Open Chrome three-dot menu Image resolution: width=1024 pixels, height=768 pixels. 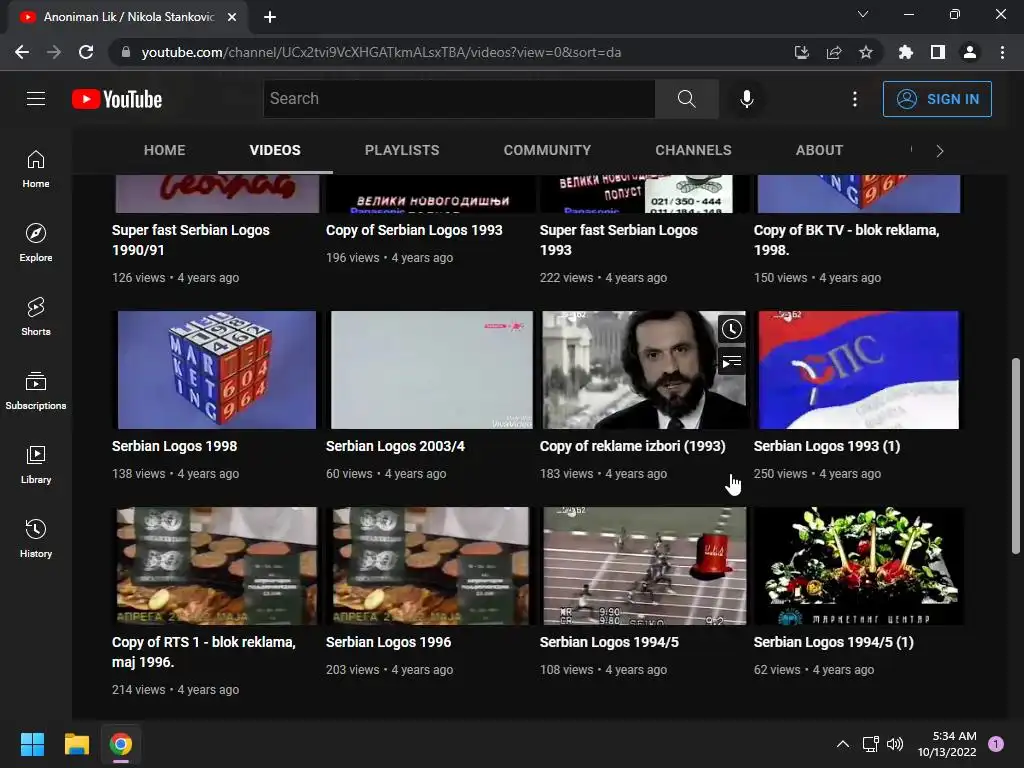pyautogui.click(x=1002, y=52)
